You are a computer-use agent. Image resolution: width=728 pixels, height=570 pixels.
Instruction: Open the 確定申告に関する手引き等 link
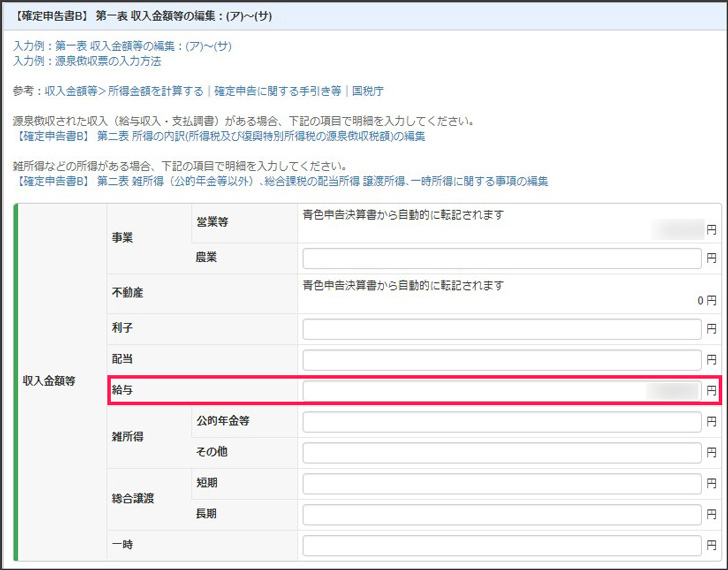click(x=277, y=91)
